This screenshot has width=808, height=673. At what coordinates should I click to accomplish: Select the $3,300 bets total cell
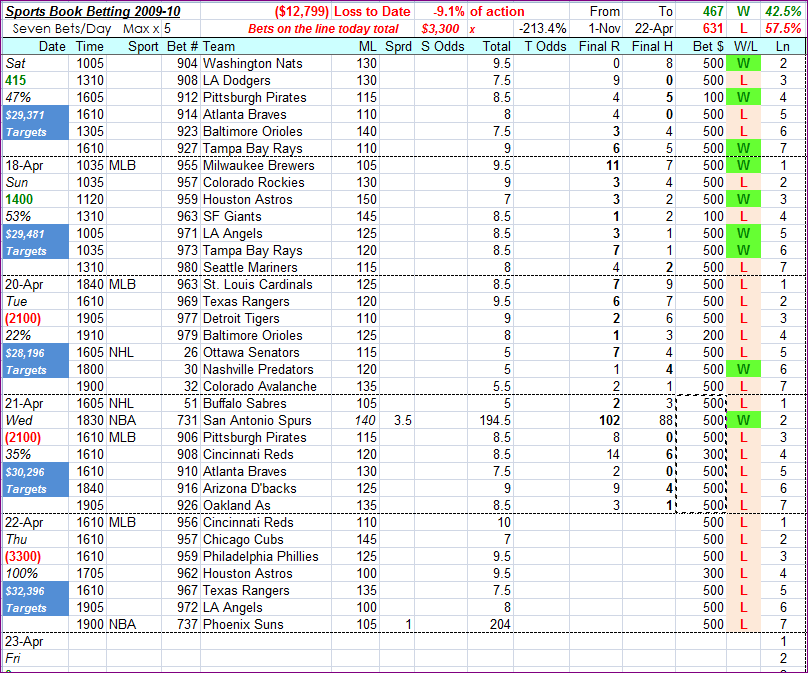click(440, 29)
